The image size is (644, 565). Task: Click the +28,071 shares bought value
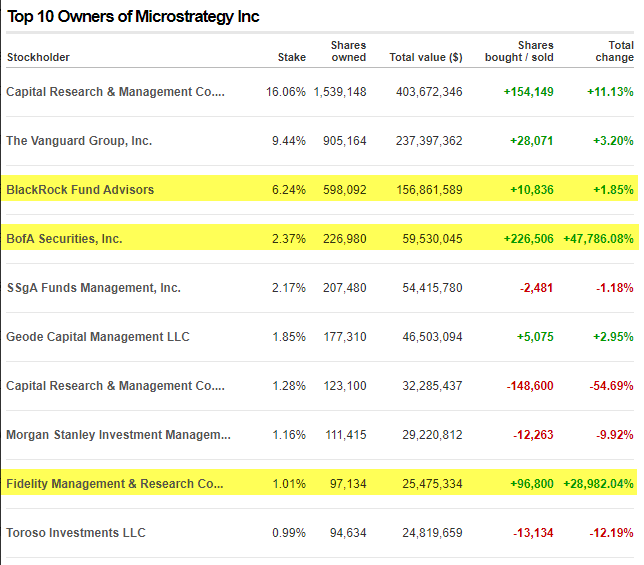pyautogui.click(x=532, y=141)
